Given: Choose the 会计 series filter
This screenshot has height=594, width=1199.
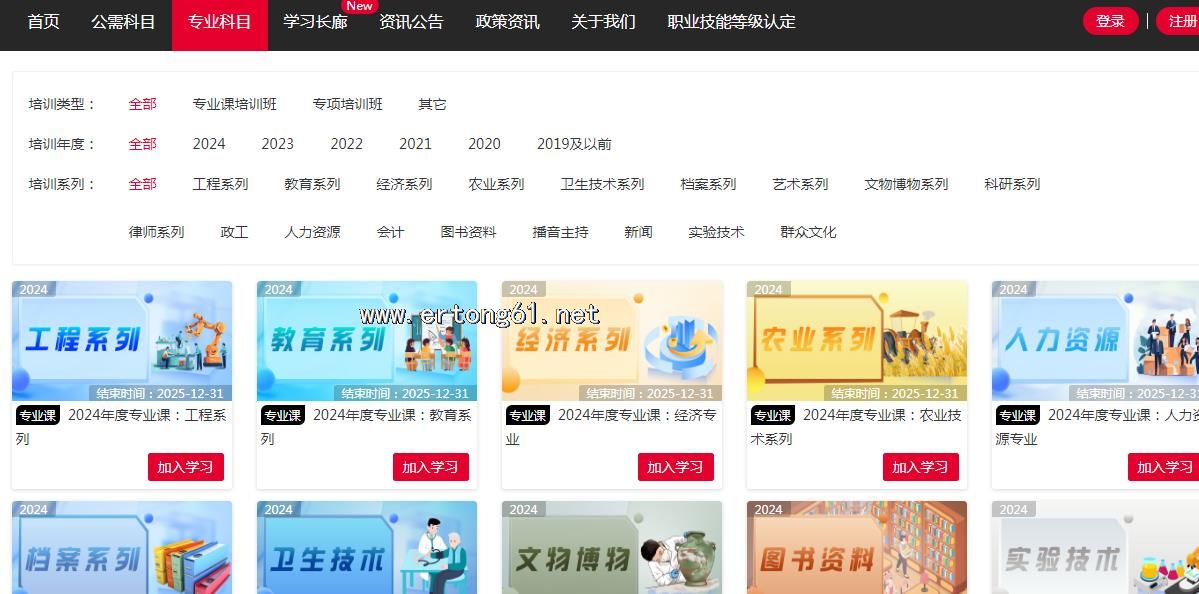Looking at the screenshot, I should (x=390, y=232).
